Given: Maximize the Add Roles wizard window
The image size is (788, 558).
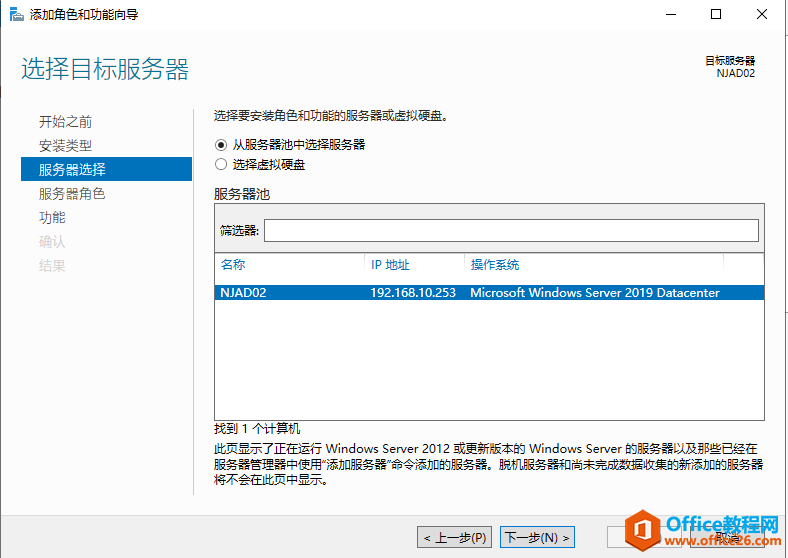Looking at the screenshot, I should [x=716, y=14].
